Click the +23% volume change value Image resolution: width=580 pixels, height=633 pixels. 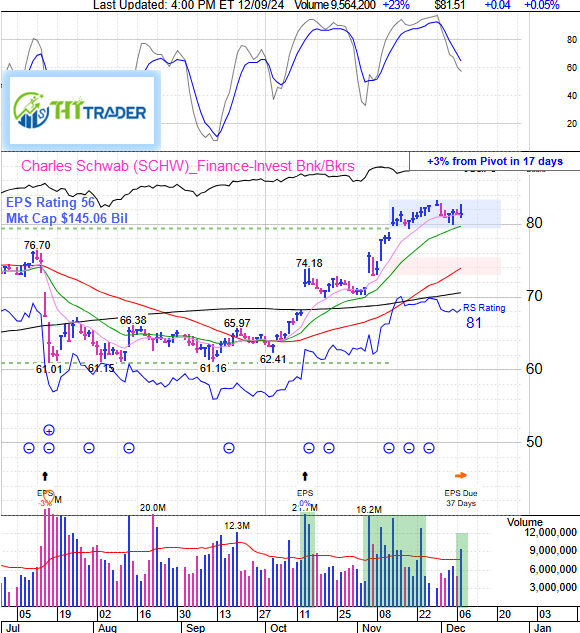[x=396, y=5]
